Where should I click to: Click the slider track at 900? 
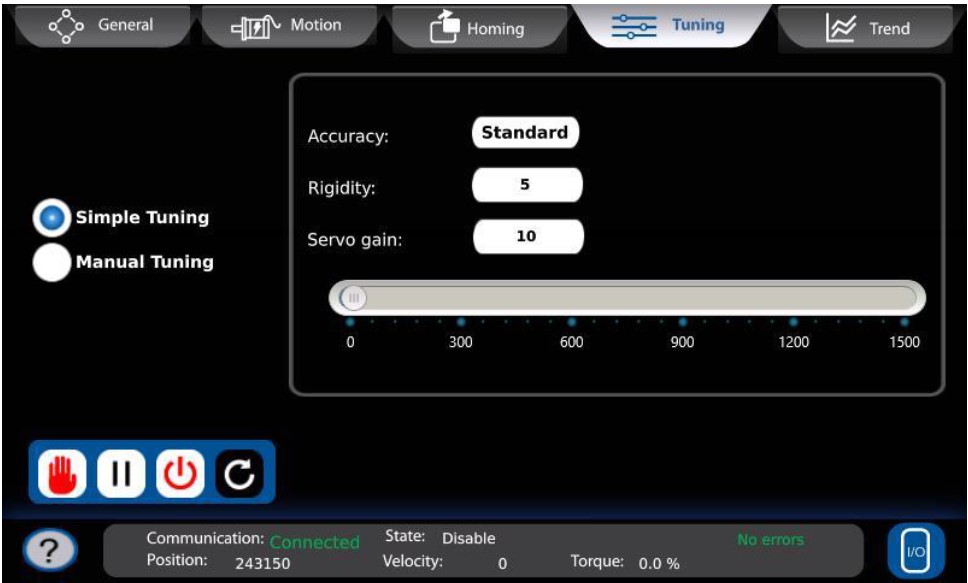coord(682,298)
